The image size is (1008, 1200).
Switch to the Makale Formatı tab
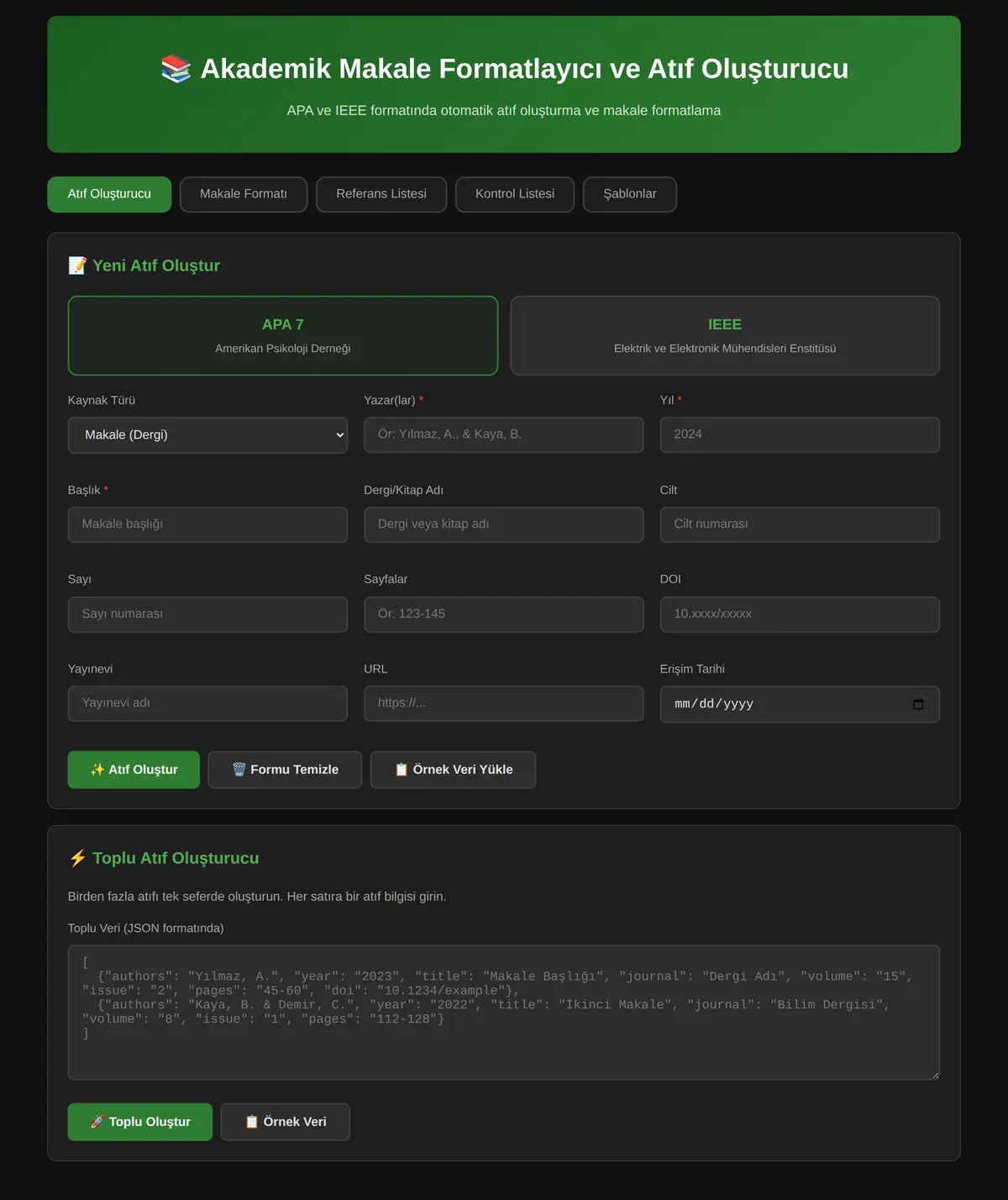pyautogui.click(x=244, y=194)
